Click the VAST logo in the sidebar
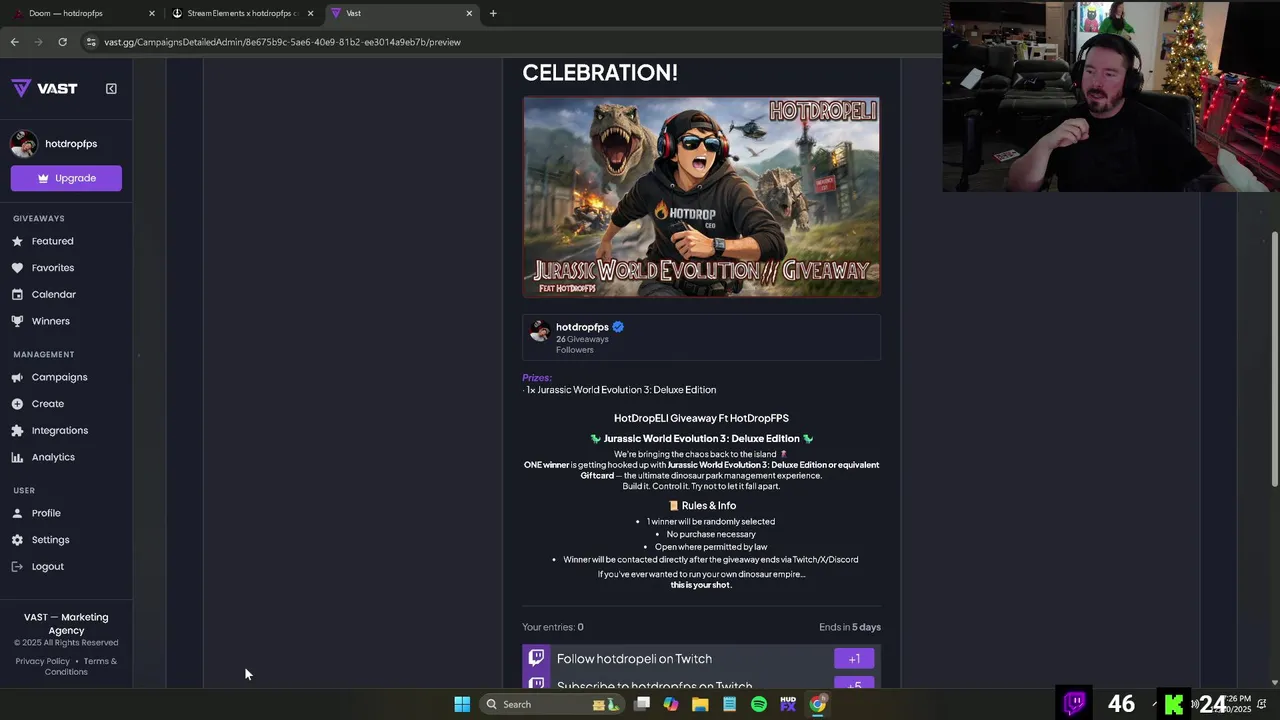The height and width of the screenshot is (720, 1280). (44, 88)
